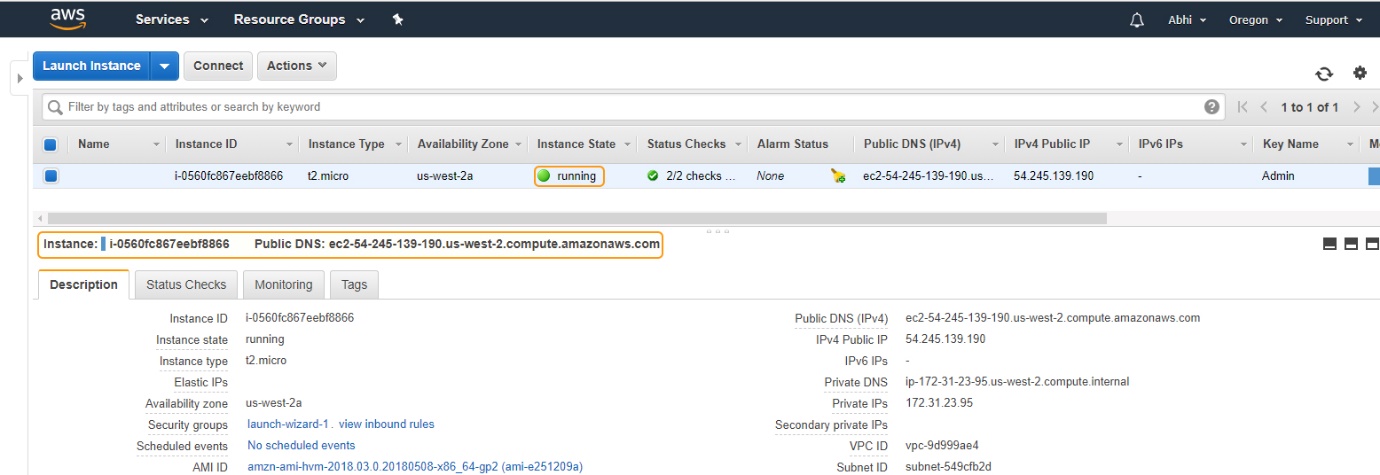Click 54.245.139.190 in the table row
The width and height of the screenshot is (1380, 475).
point(1054,176)
